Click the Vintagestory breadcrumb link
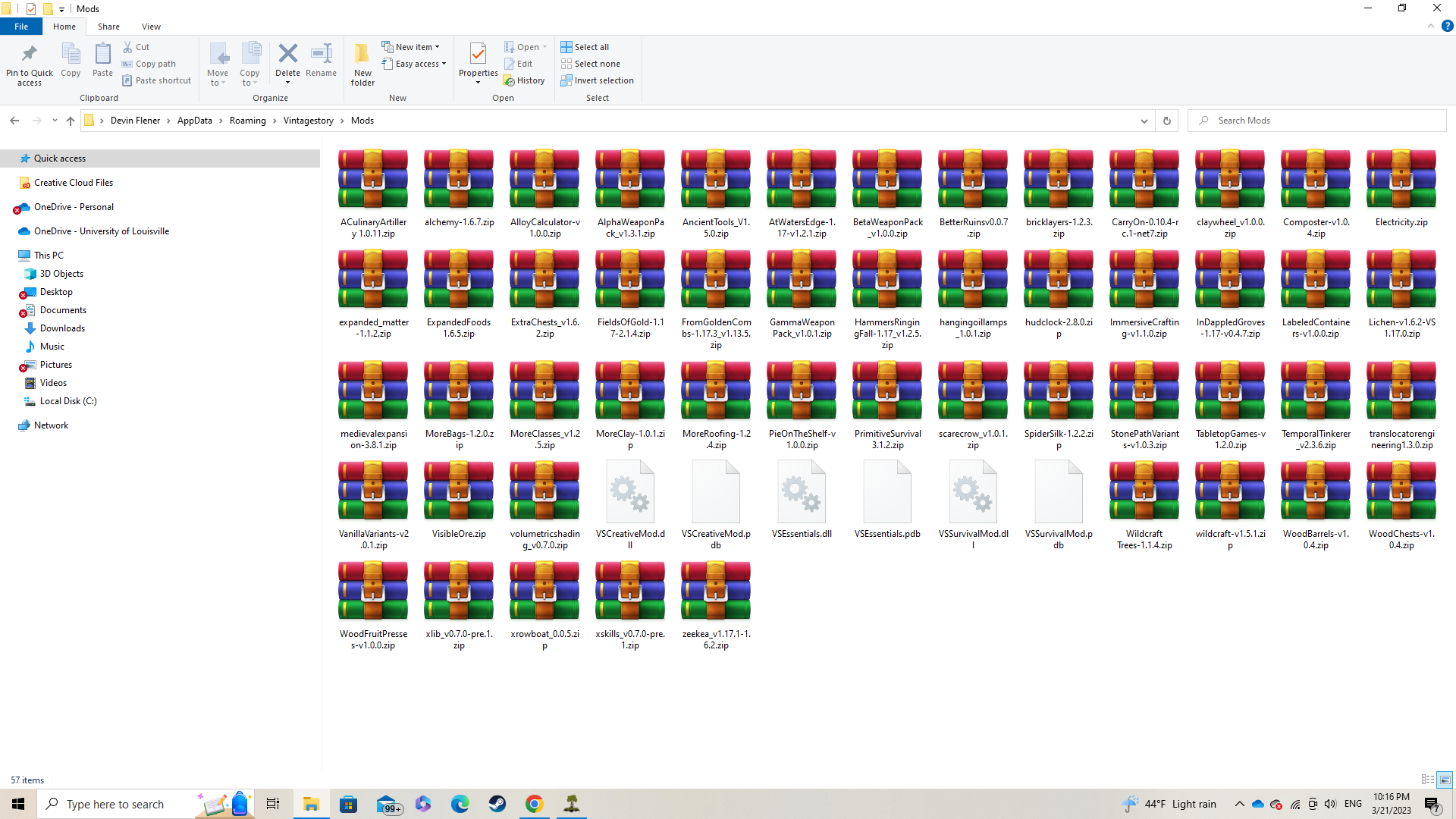 click(308, 121)
